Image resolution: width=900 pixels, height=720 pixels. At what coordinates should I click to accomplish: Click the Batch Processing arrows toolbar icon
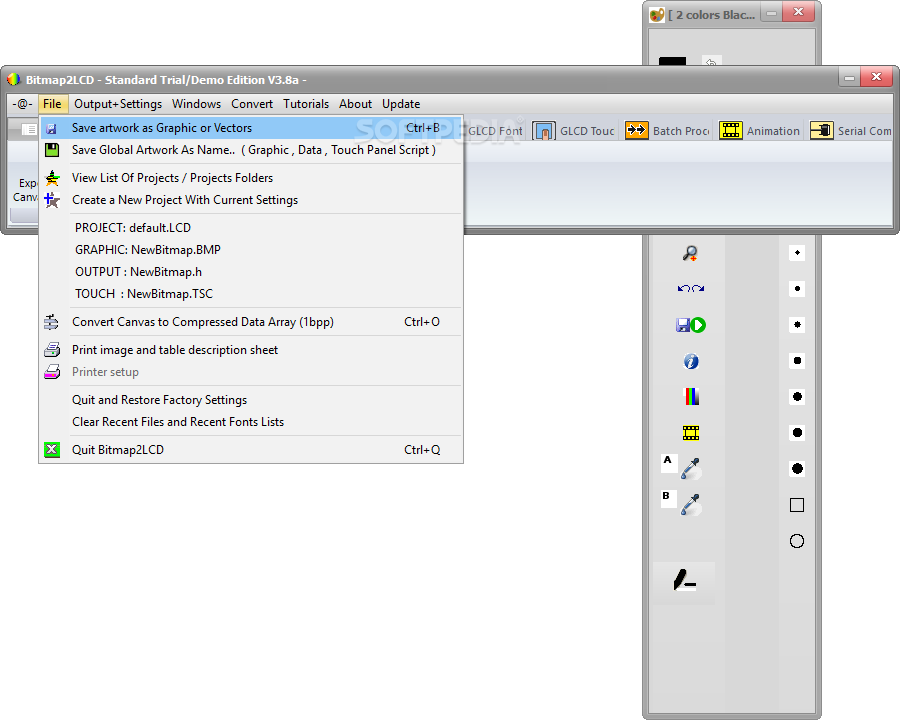coord(637,131)
